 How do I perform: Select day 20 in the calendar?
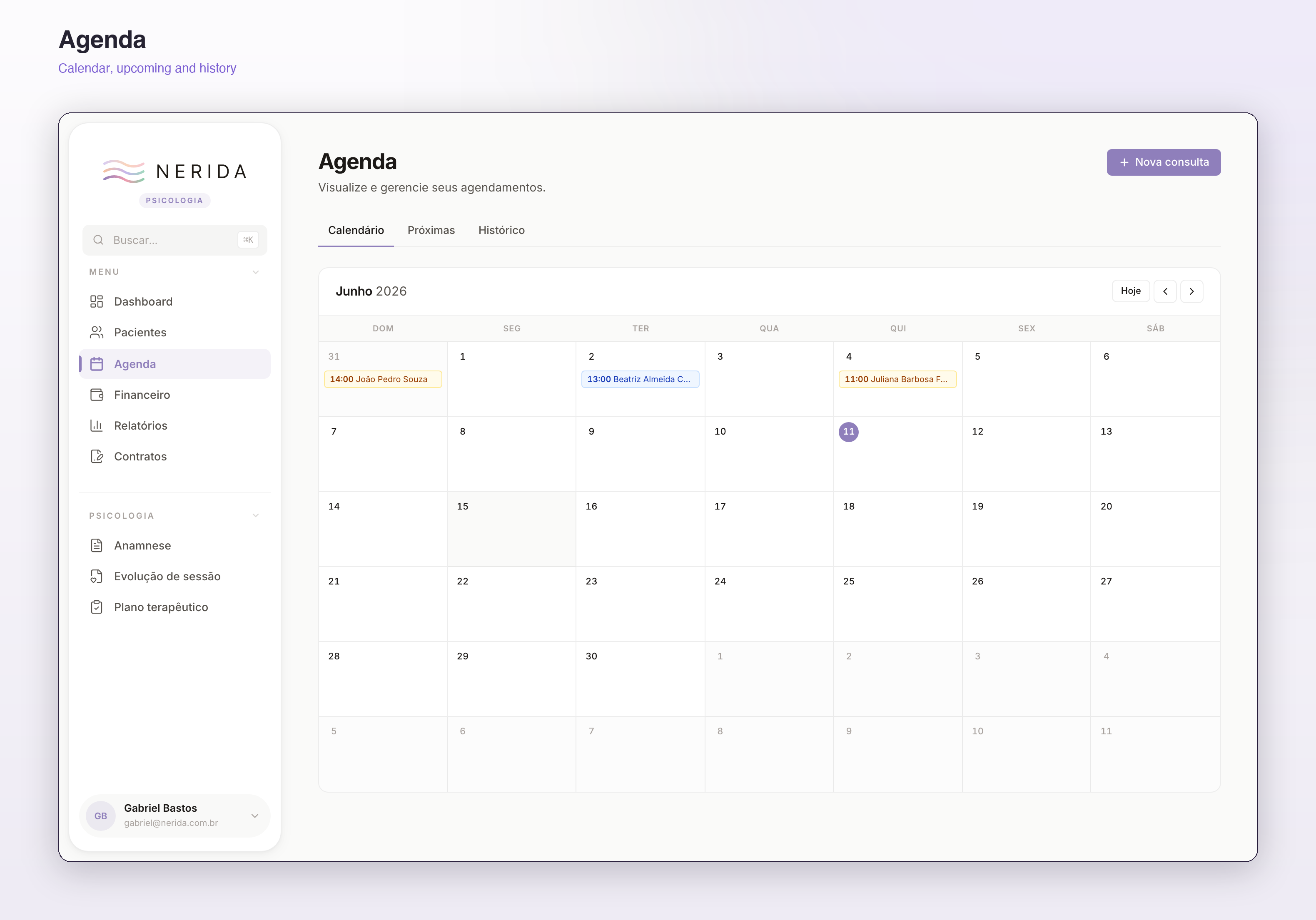coord(1155,529)
